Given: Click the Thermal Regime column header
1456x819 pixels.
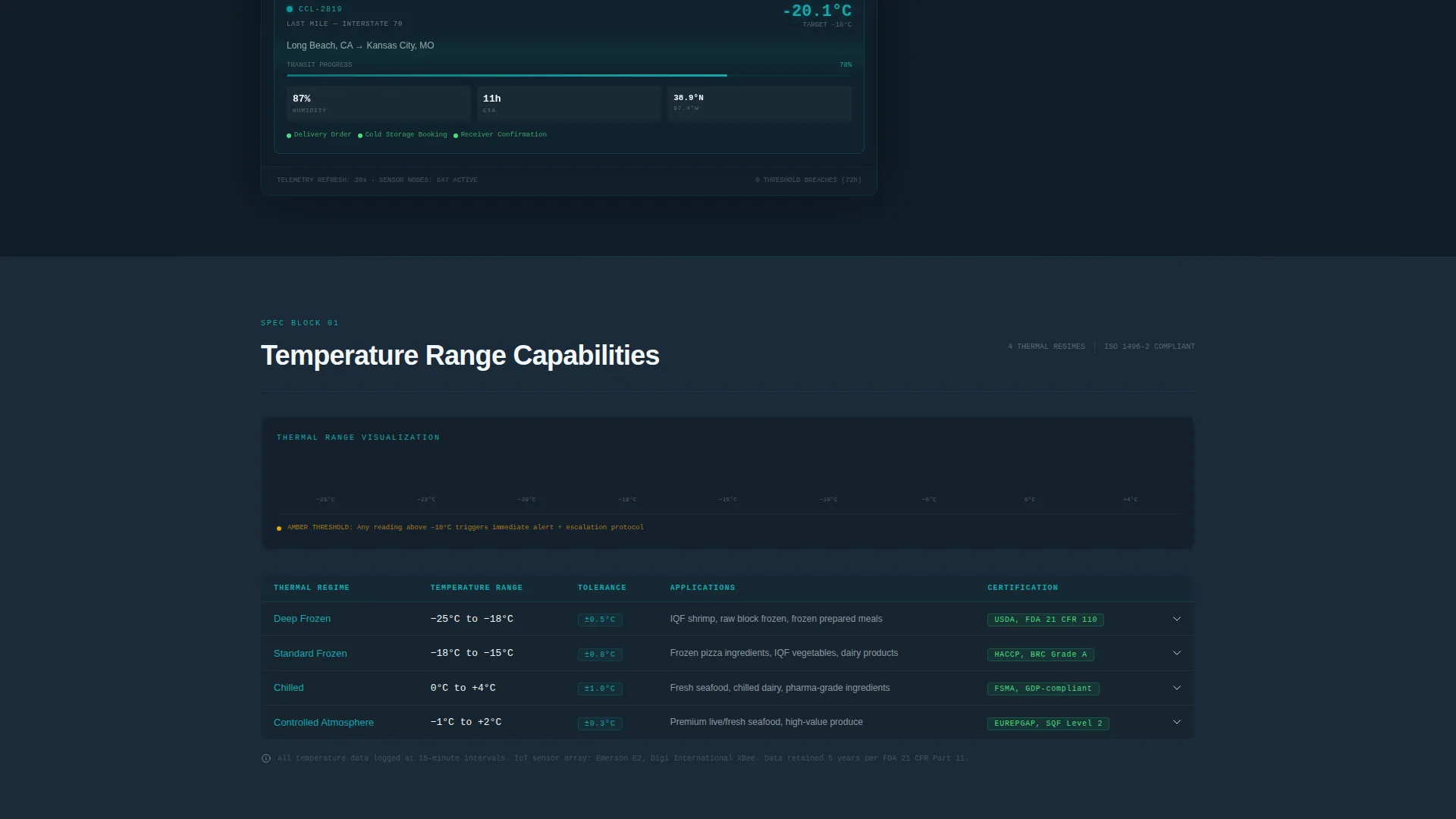Looking at the screenshot, I should (x=312, y=588).
